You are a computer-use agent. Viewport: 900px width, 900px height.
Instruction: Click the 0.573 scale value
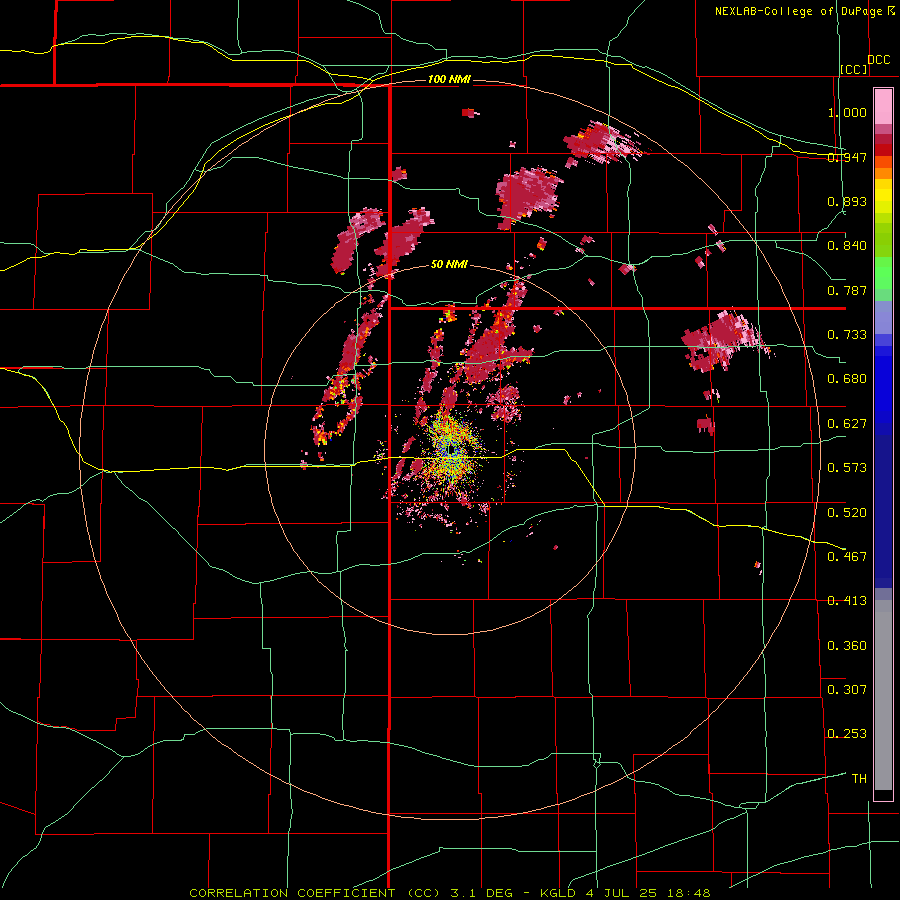847,468
